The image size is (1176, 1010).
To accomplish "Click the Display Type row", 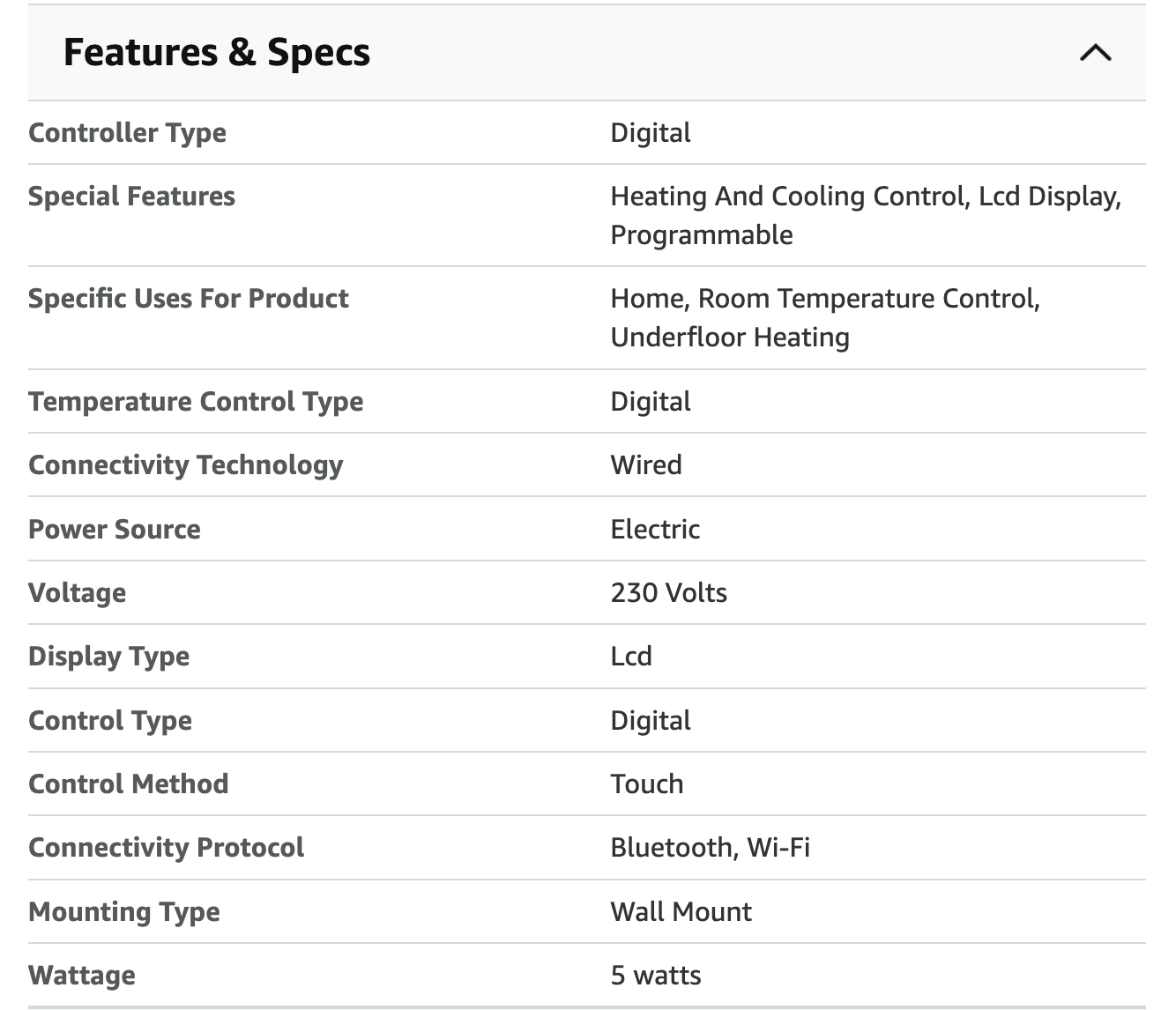I will pos(108,656).
